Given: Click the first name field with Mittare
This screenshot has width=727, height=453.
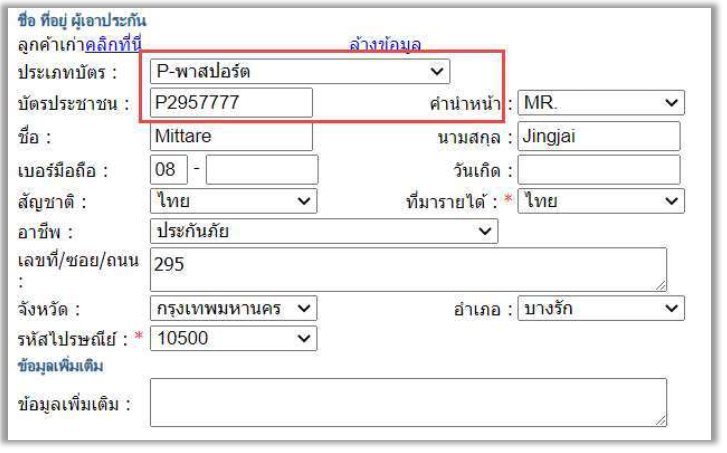Looking at the screenshot, I should [x=231, y=136].
